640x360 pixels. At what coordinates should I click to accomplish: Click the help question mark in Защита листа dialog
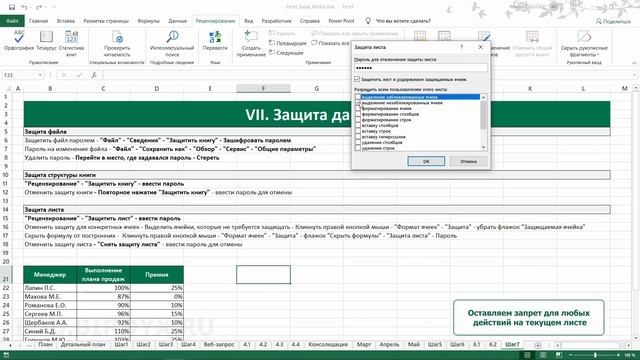coord(462,47)
